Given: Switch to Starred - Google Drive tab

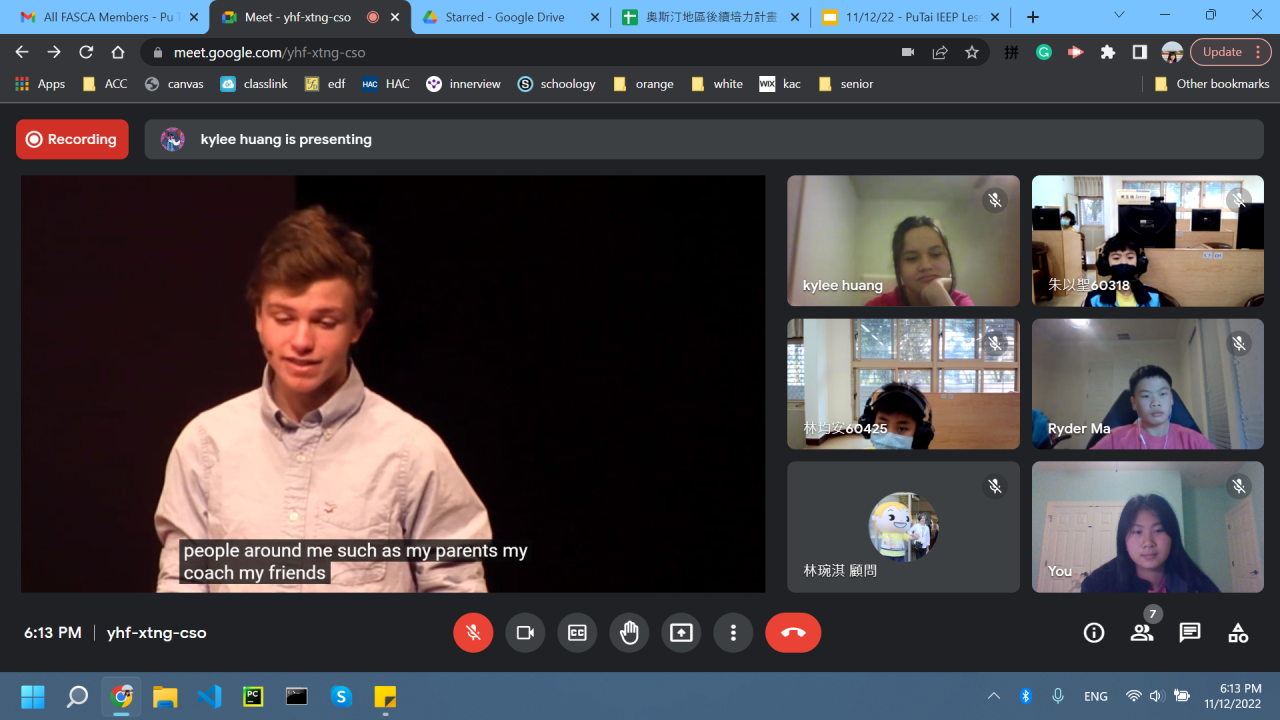Looking at the screenshot, I should point(505,17).
